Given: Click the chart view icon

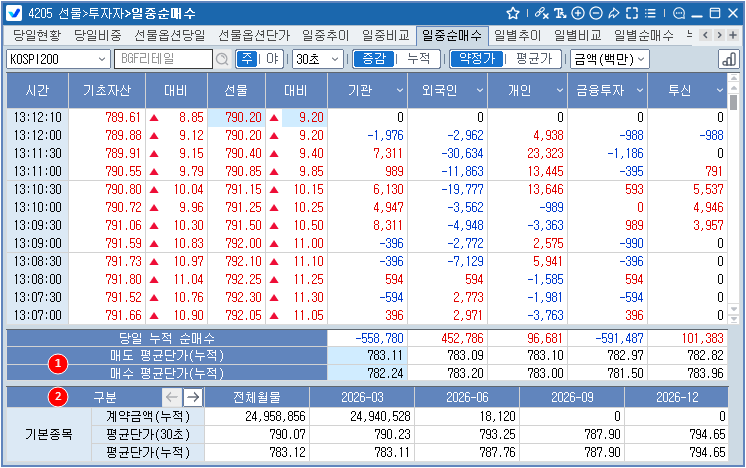Looking at the screenshot, I should pyautogui.click(x=727, y=59).
